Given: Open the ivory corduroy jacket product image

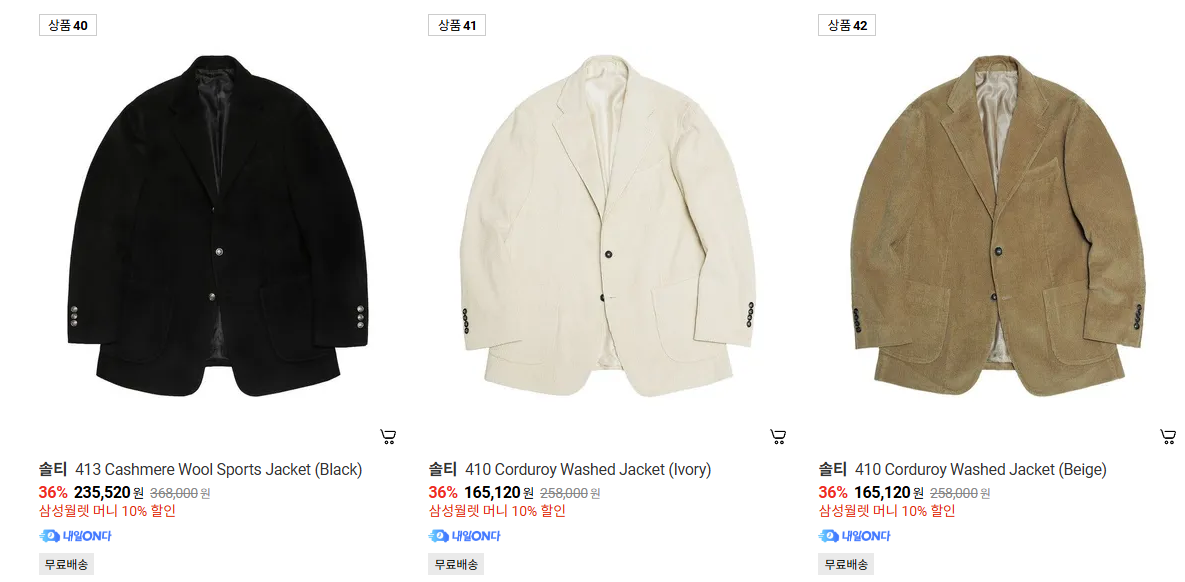Looking at the screenshot, I should pos(608,225).
